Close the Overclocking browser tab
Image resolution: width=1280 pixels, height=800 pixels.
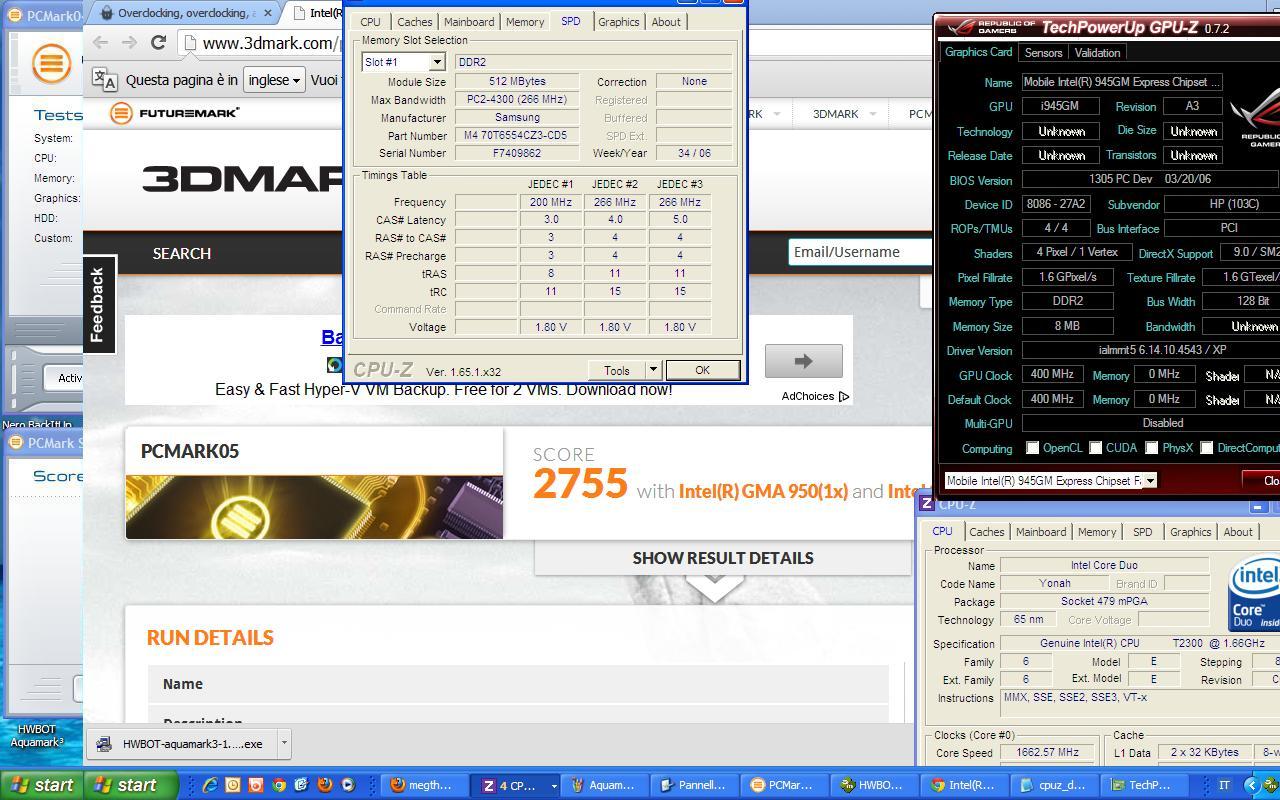[x=267, y=13]
